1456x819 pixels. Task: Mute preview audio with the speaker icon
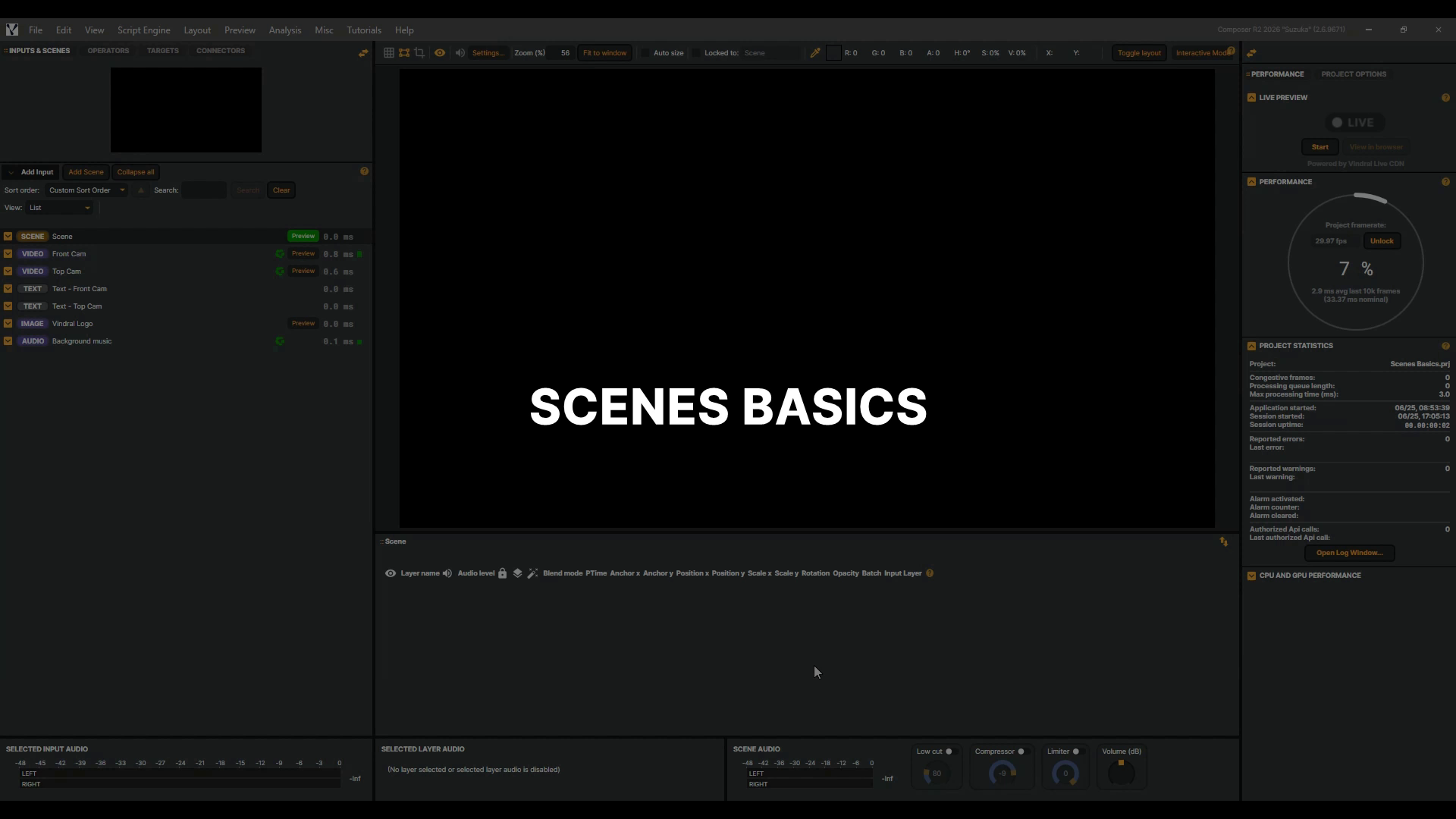(460, 53)
